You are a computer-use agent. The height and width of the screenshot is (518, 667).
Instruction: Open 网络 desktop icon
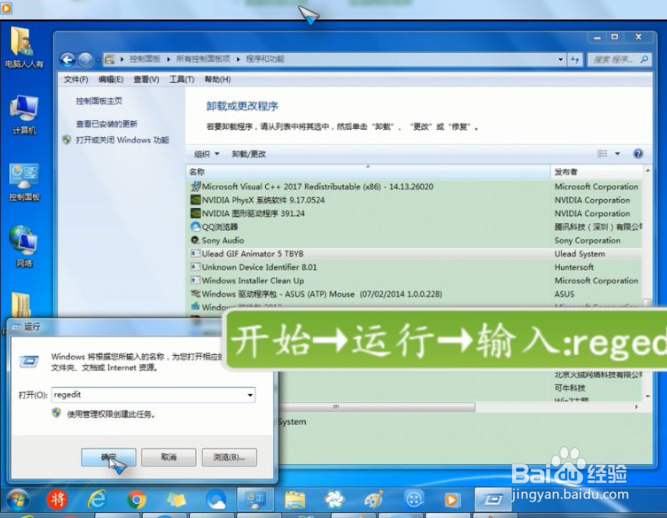24,247
